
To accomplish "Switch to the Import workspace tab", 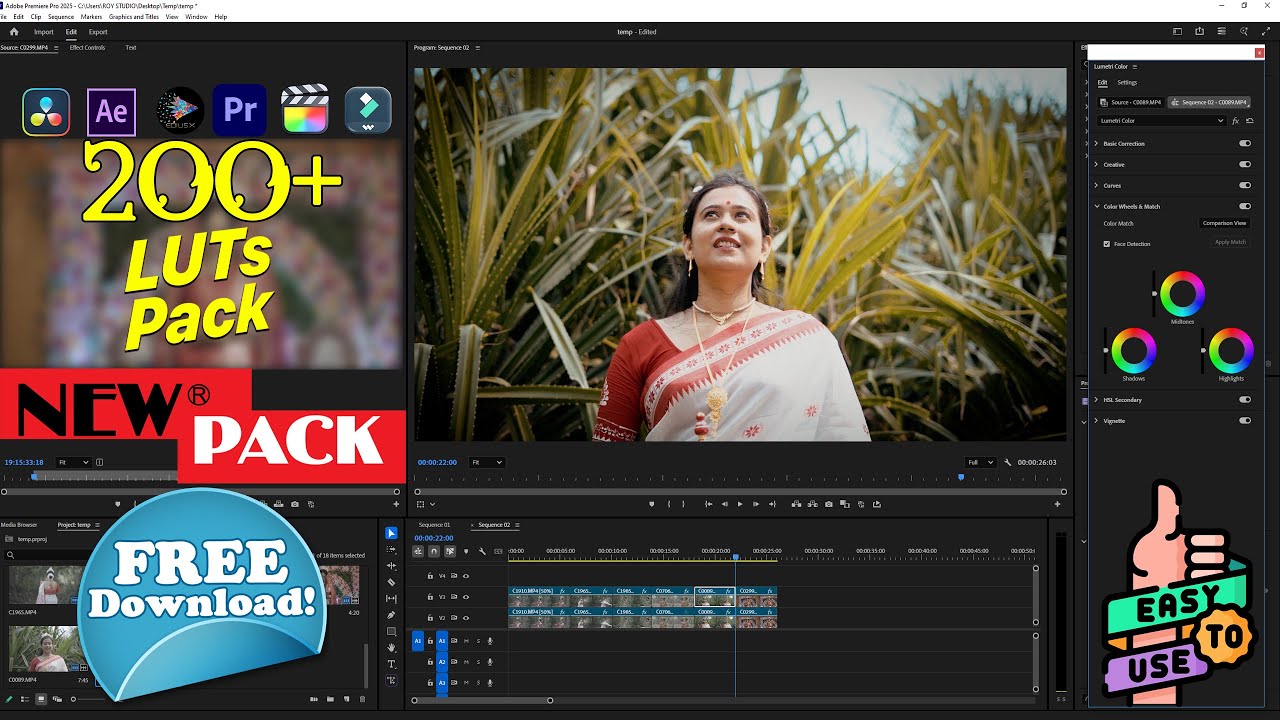I will [44, 32].
